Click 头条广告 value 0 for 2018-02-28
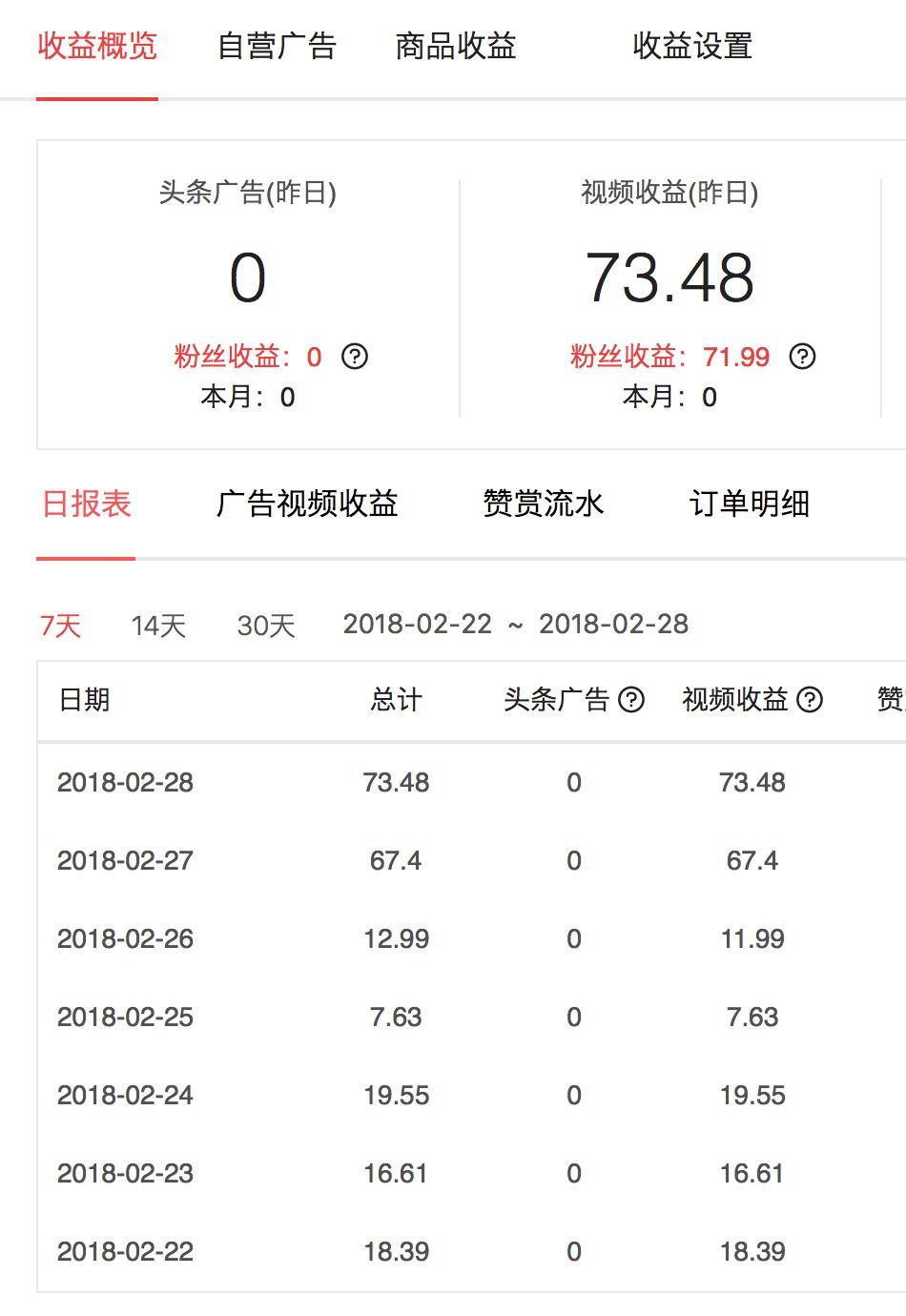Screen dimensions: 906x1316 coord(574,783)
